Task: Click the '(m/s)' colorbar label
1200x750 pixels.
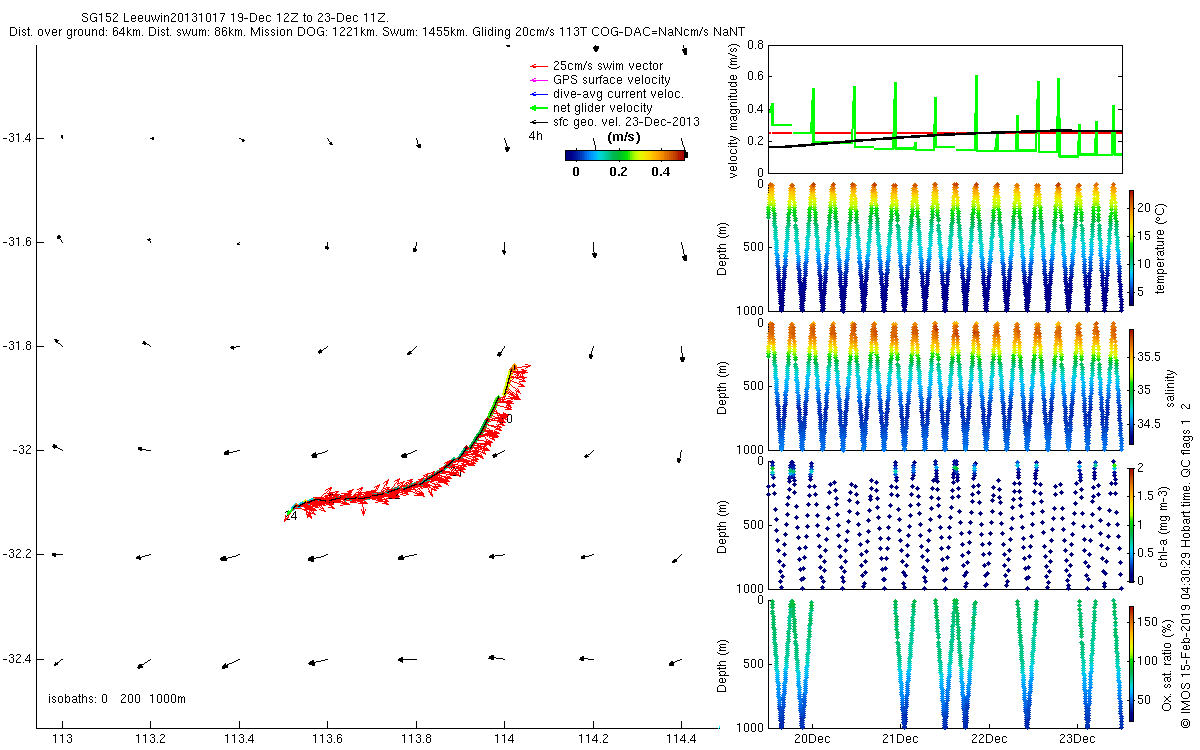Action: 625,137
